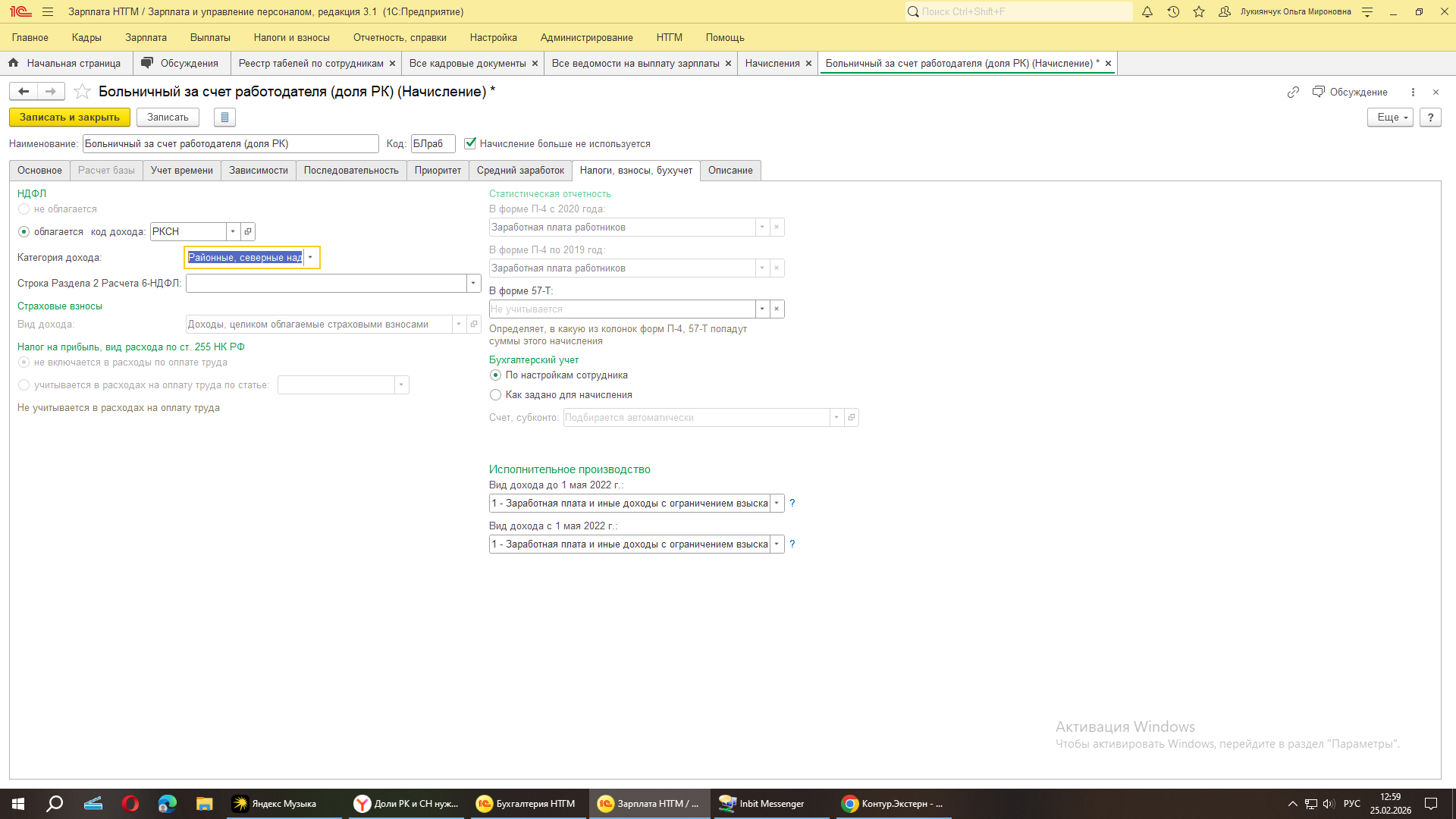Click the notifications bell icon
Image resolution: width=1456 pixels, height=819 pixels.
click(1147, 11)
